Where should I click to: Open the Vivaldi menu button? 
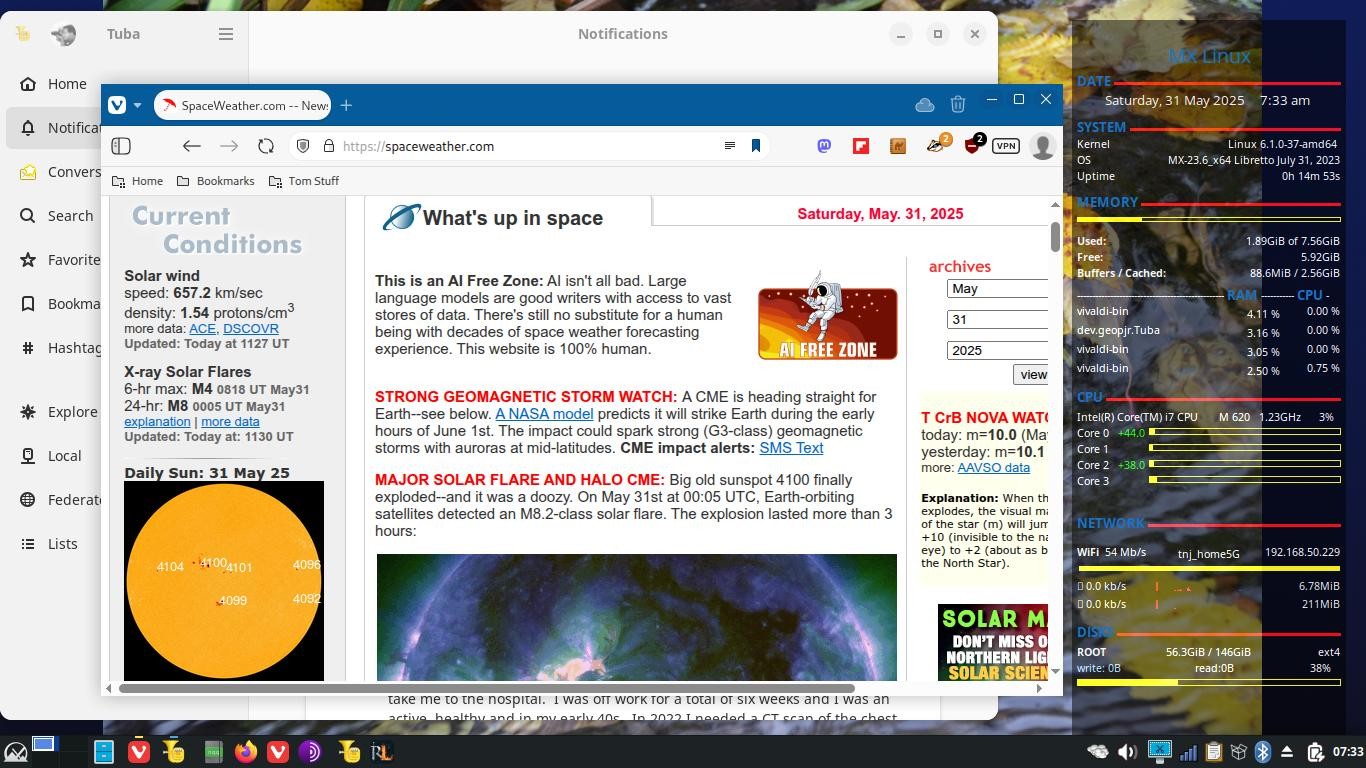click(117, 105)
